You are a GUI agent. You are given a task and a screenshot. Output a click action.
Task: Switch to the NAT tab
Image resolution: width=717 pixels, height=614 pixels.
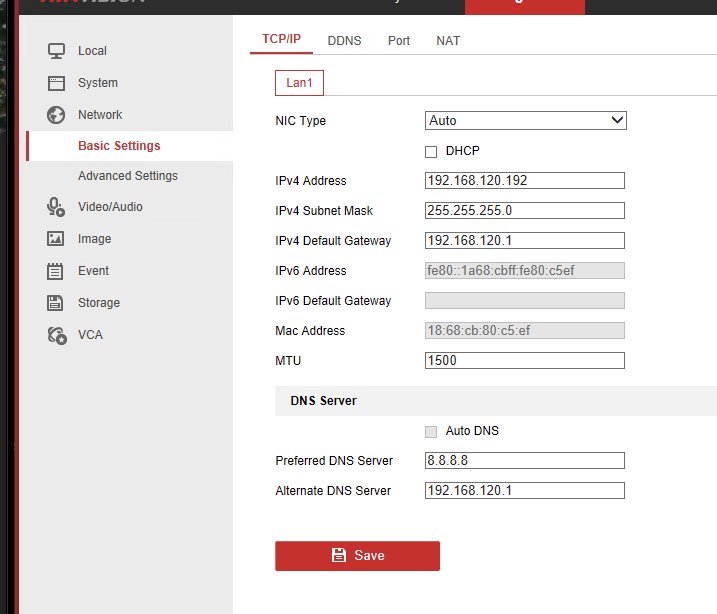(x=448, y=41)
